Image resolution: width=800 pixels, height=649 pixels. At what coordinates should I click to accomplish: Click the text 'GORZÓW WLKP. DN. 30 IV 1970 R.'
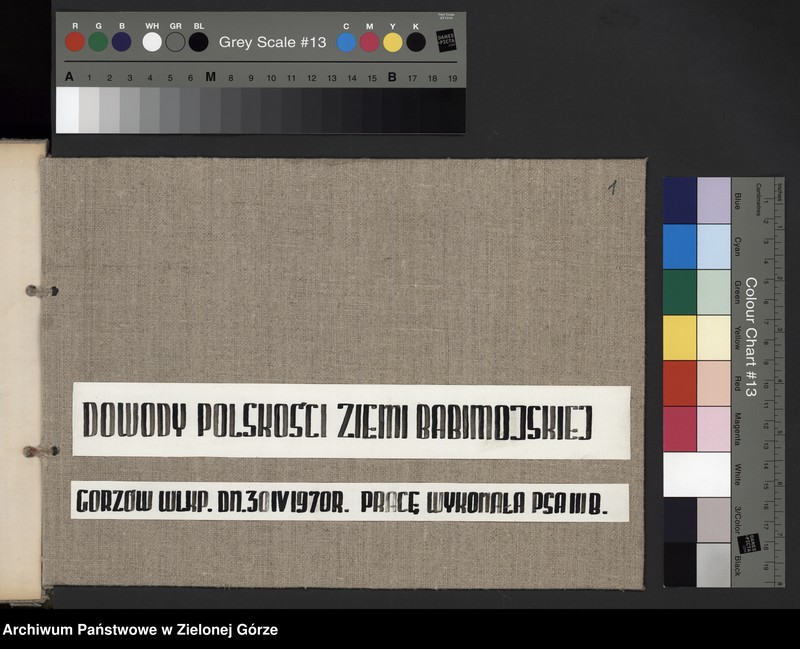[x=212, y=502]
